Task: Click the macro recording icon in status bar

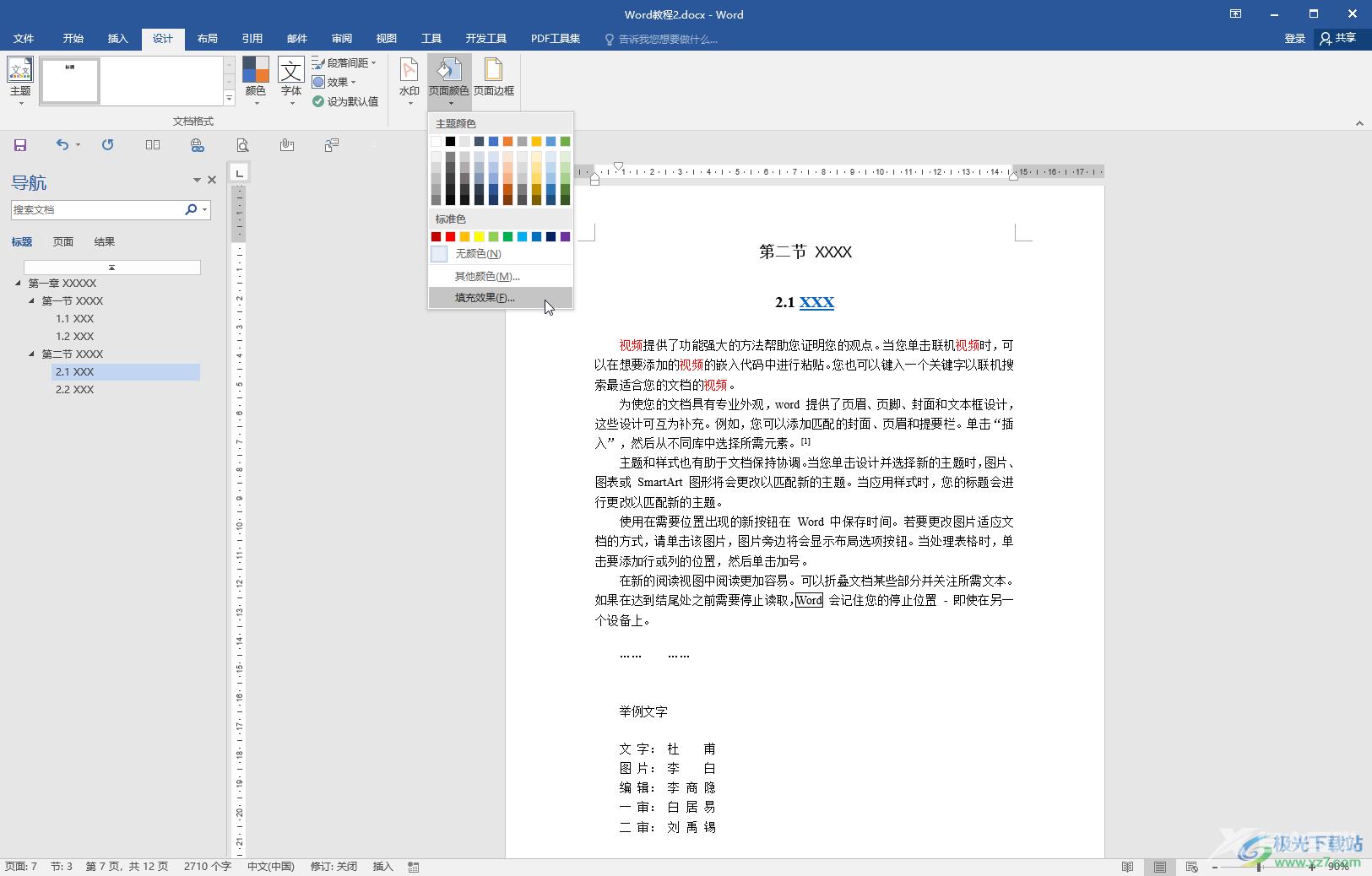Action: coord(414,867)
